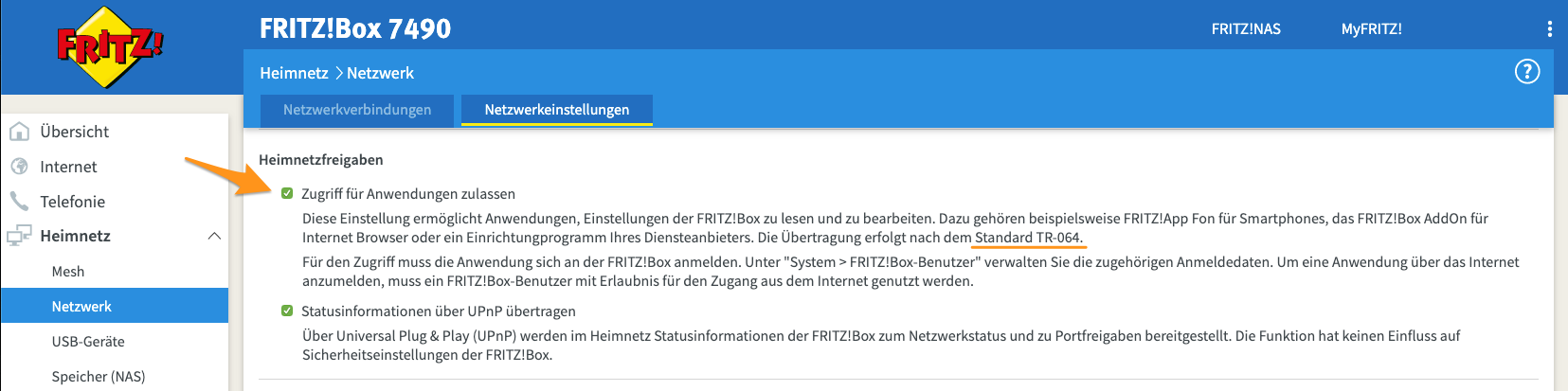Click the Internet globe icon
The height and width of the screenshot is (391, 1568).
(x=19, y=167)
